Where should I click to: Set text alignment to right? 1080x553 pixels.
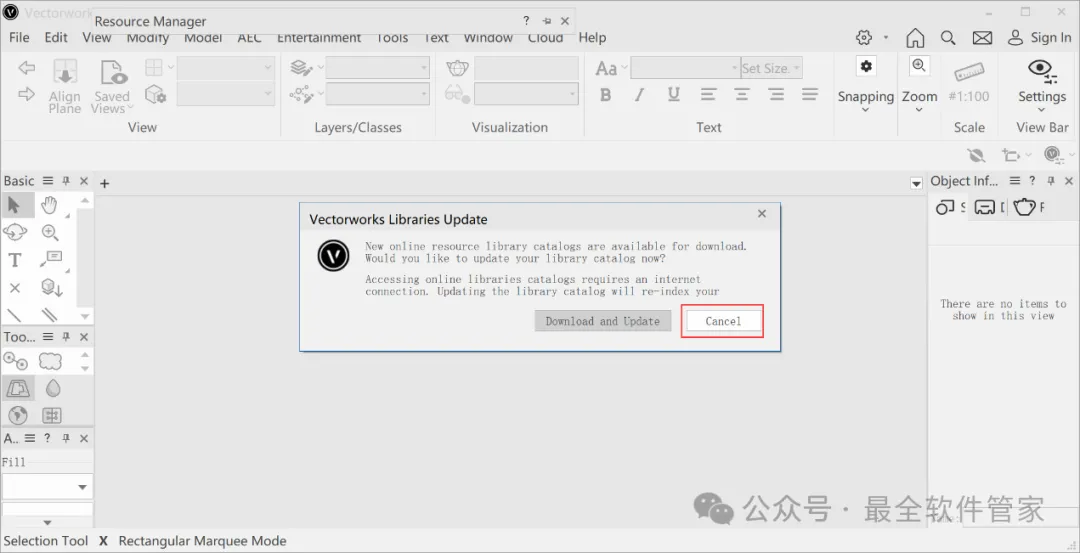click(776, 94)
